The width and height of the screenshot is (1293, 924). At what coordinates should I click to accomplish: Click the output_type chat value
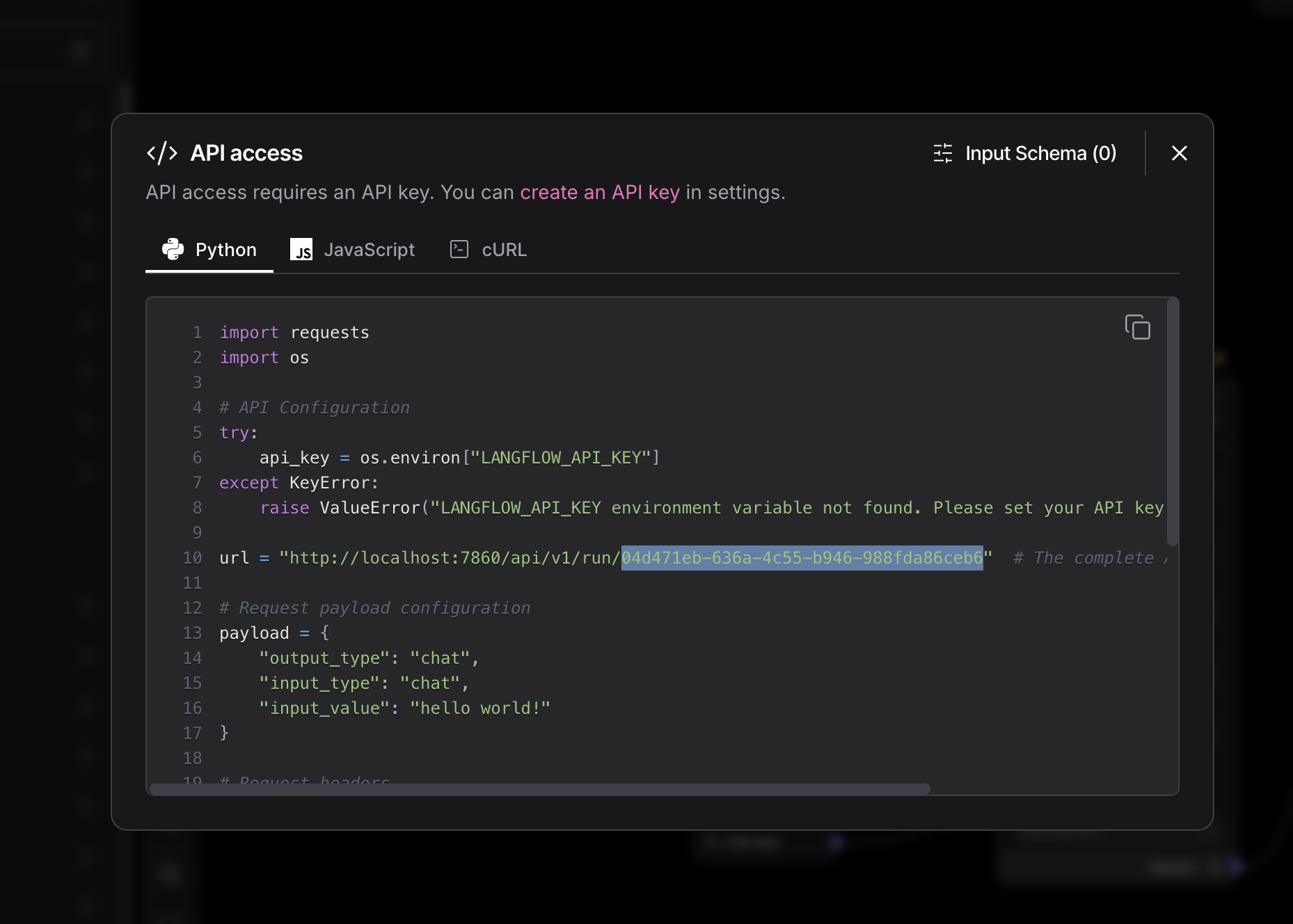tap(441, 658)
